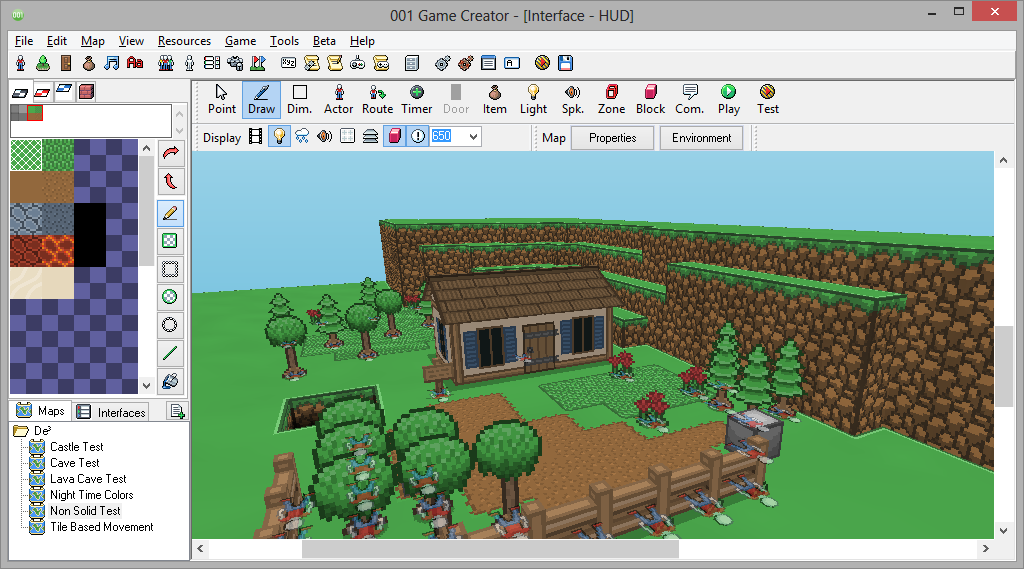This screenshot has width=1024, height=569.
Task: Select the Actor tool
Action: (338, 99)
